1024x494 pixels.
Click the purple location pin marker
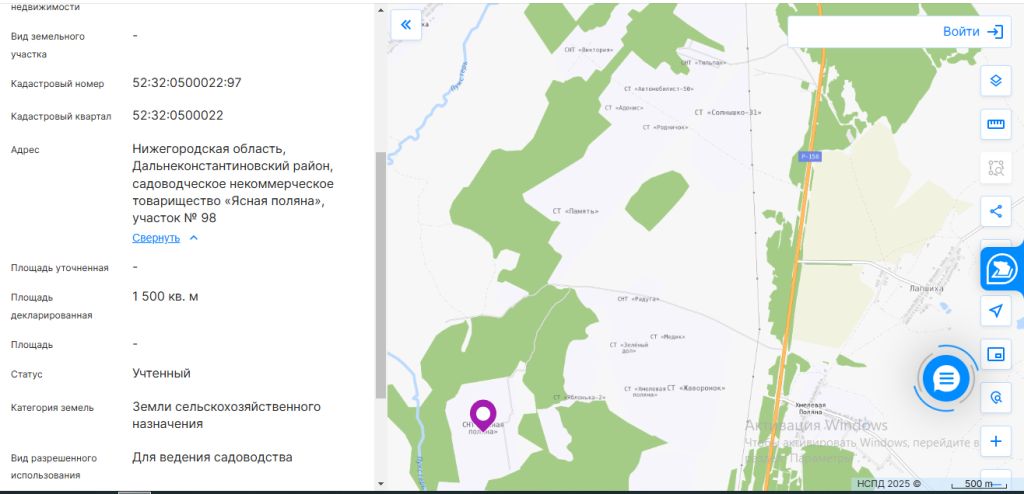(x=483, y=414)
